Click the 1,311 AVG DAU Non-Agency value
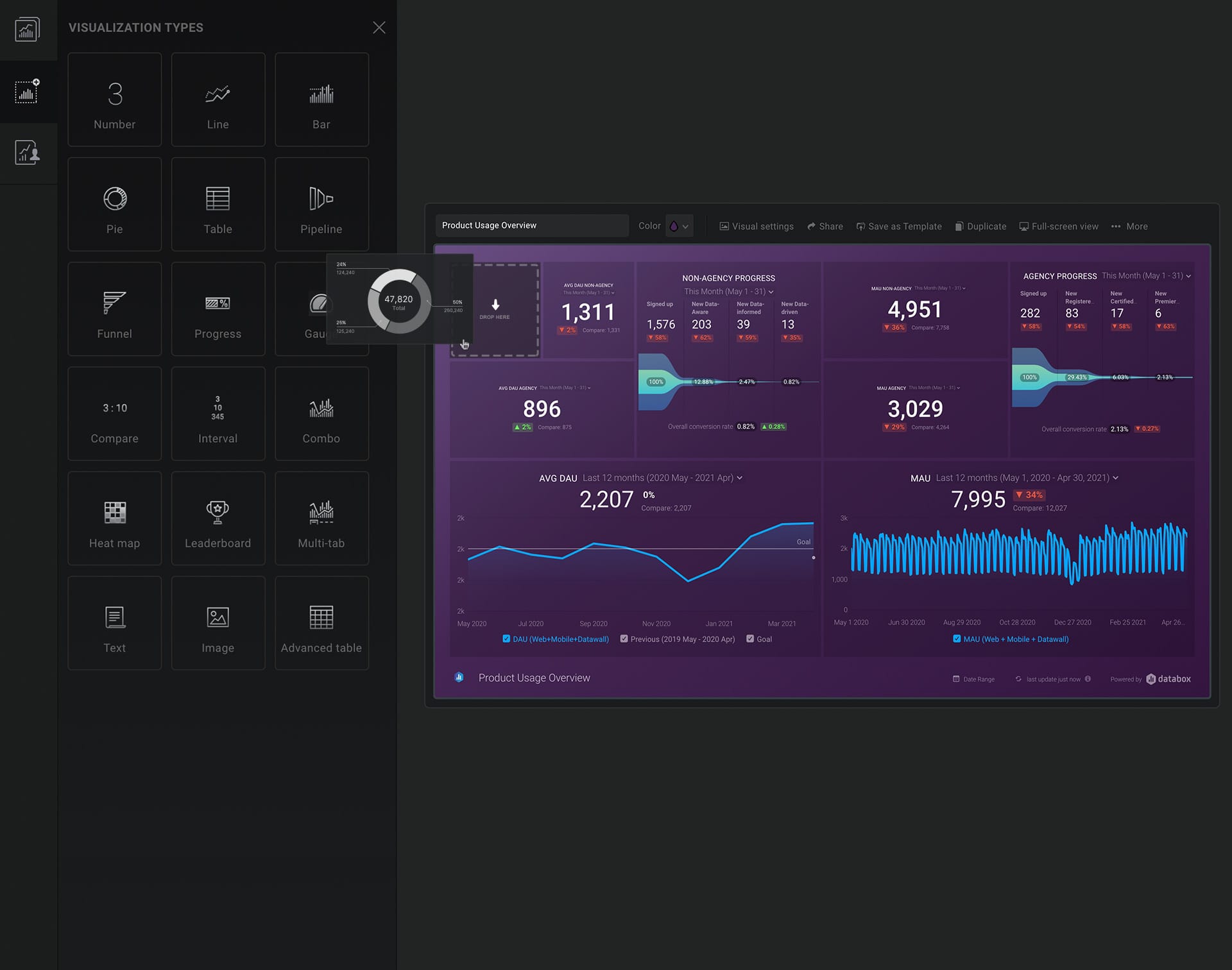Screen dimensions: 1232x970 coord(588,312)
